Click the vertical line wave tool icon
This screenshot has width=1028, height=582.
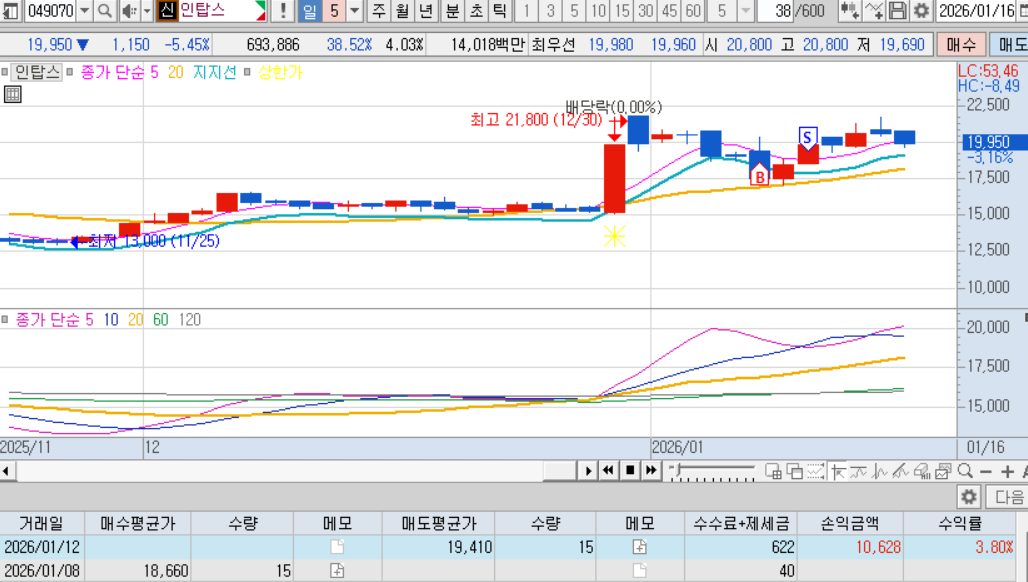880,471
